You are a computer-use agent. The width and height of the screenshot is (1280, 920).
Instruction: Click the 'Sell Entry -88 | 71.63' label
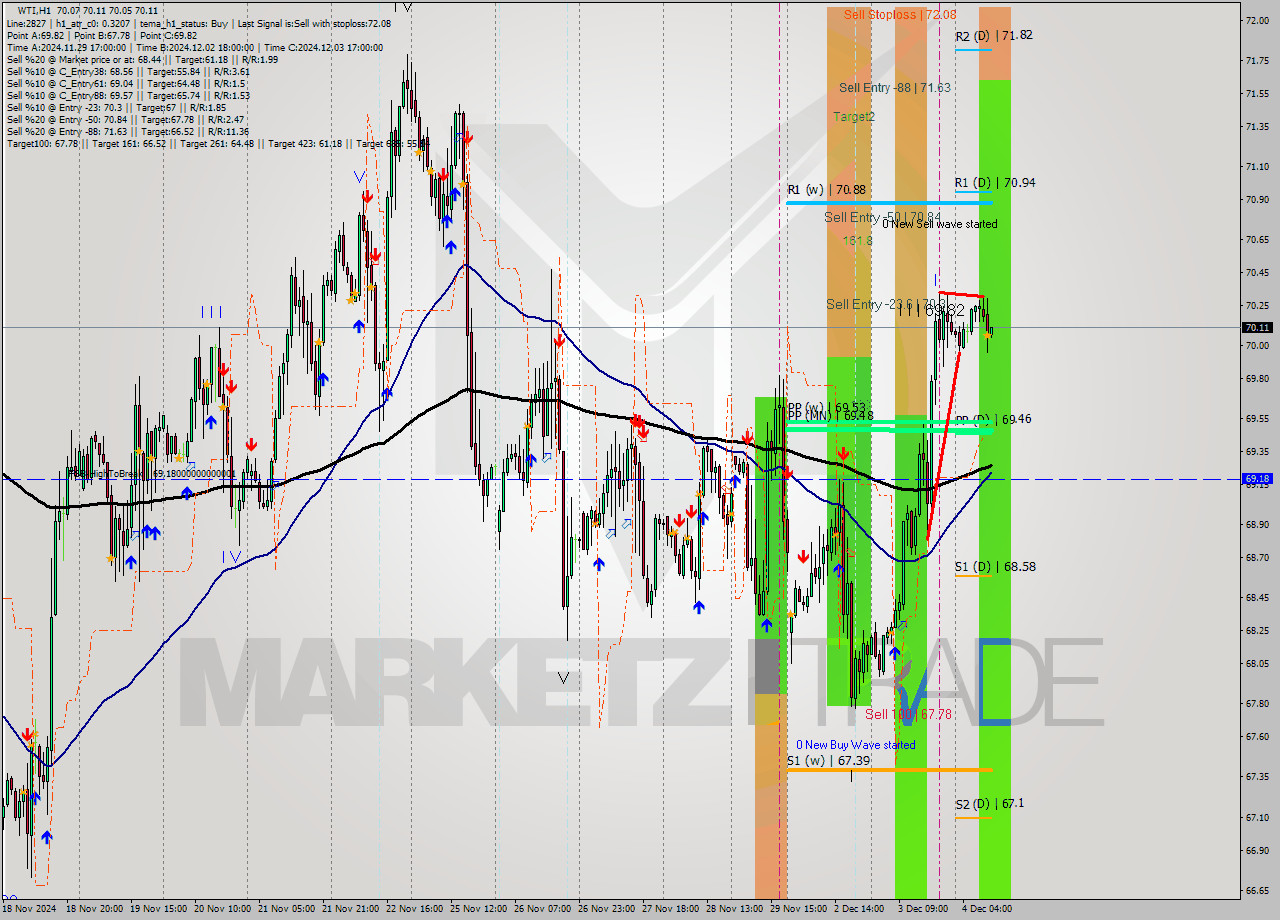coord(894,87)
